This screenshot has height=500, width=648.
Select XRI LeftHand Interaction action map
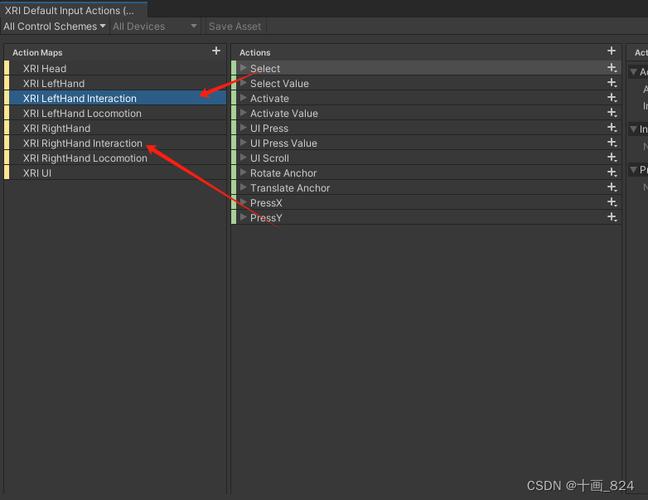click(115, 98)
